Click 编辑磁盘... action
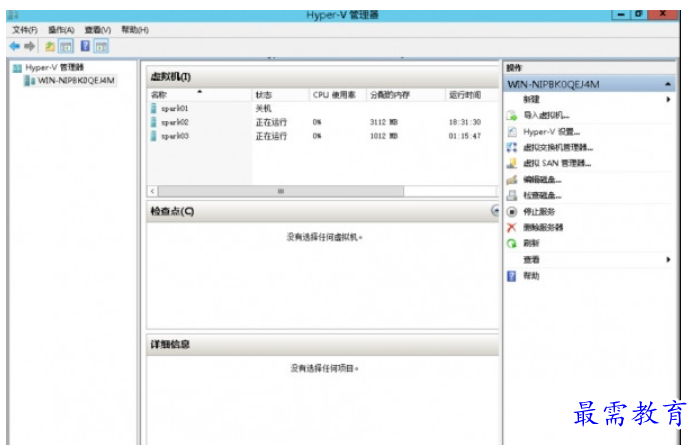This screenshot has height=445, width=695. (542, 180)
